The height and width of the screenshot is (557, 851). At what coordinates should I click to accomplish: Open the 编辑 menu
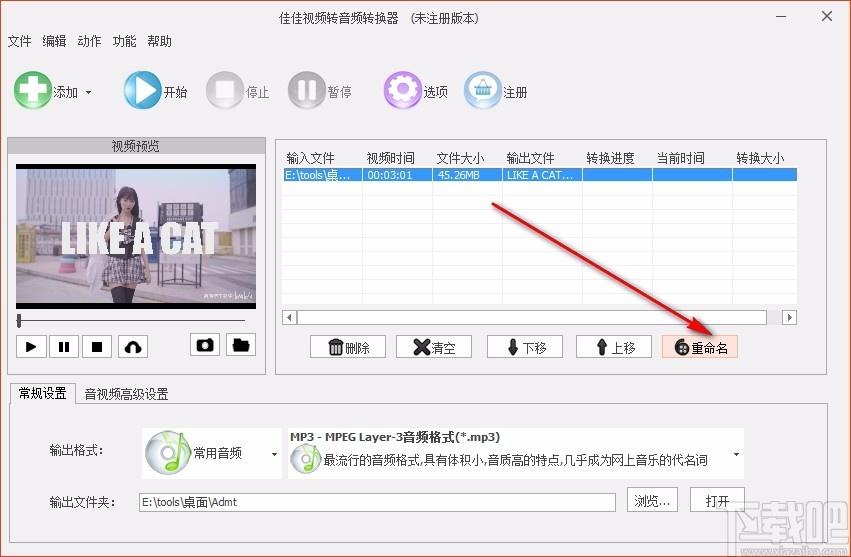(54, 41)
